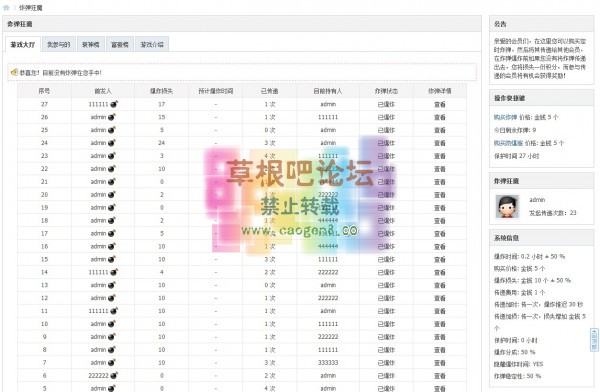The image size is (600, 392).
Task: Click the bomb icon in row 25
Action: coord(111,130)
